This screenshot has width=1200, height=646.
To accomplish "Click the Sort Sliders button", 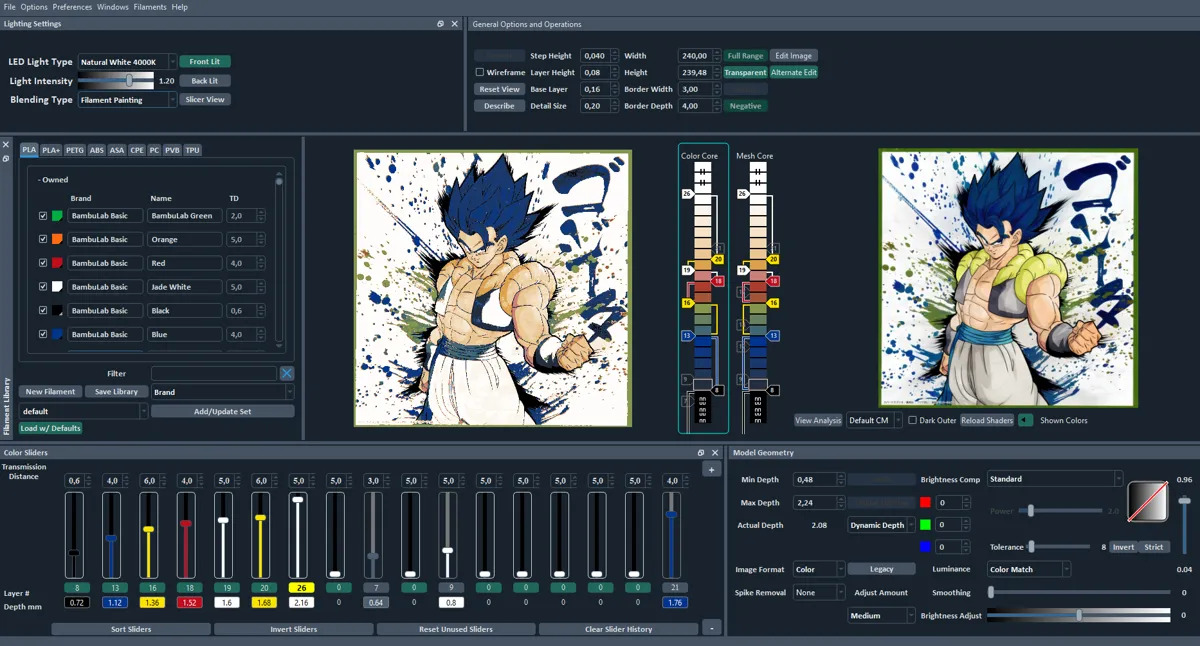I will [x=131, y=629].
